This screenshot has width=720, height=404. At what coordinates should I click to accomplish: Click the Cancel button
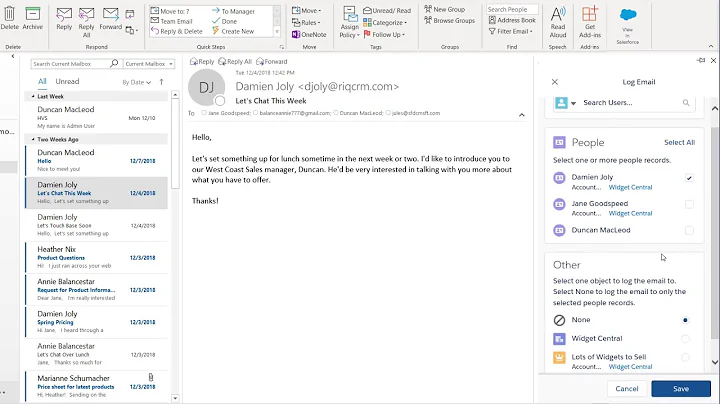[627, 388]
